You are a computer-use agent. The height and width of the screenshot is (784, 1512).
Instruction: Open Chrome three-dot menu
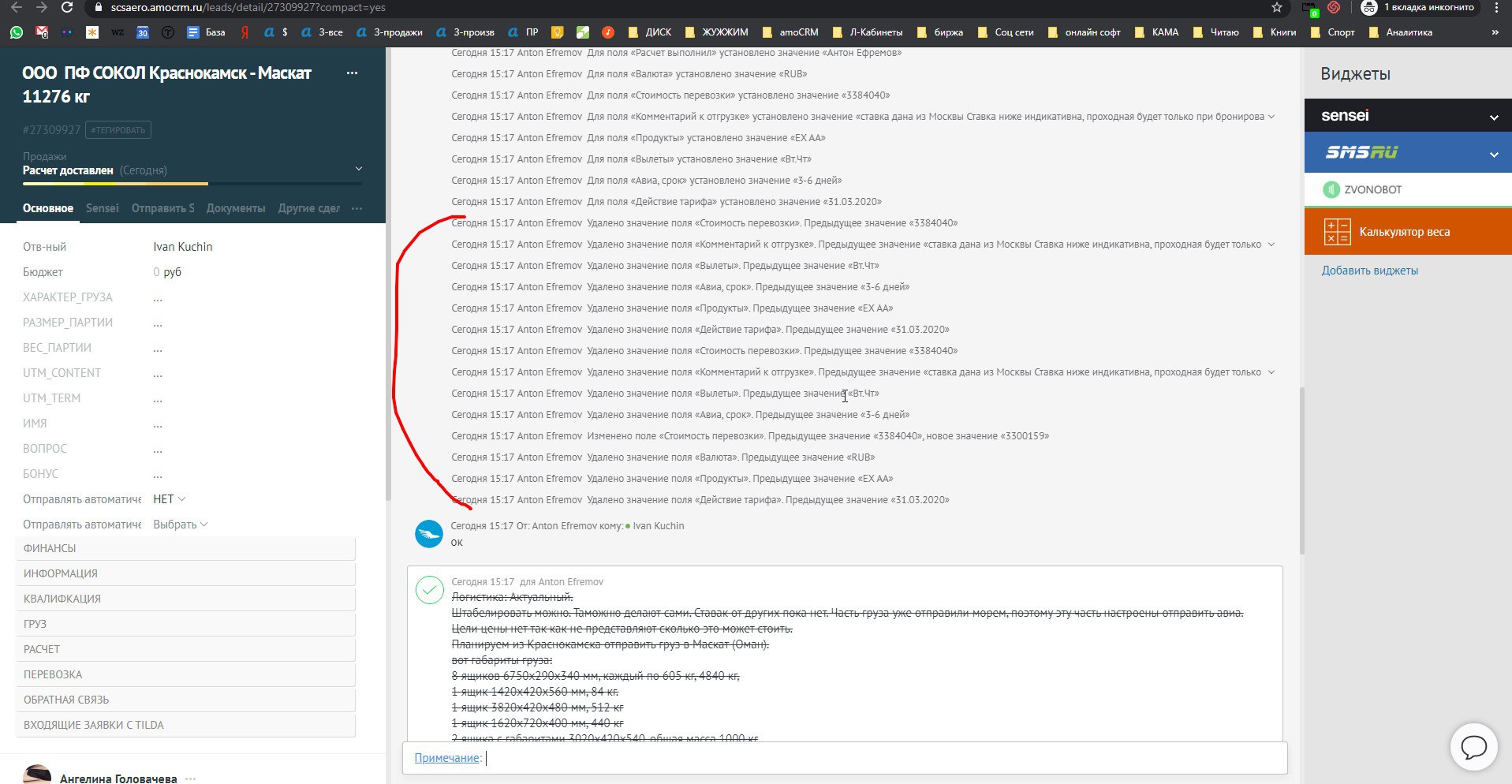(x=1496, y=8)
